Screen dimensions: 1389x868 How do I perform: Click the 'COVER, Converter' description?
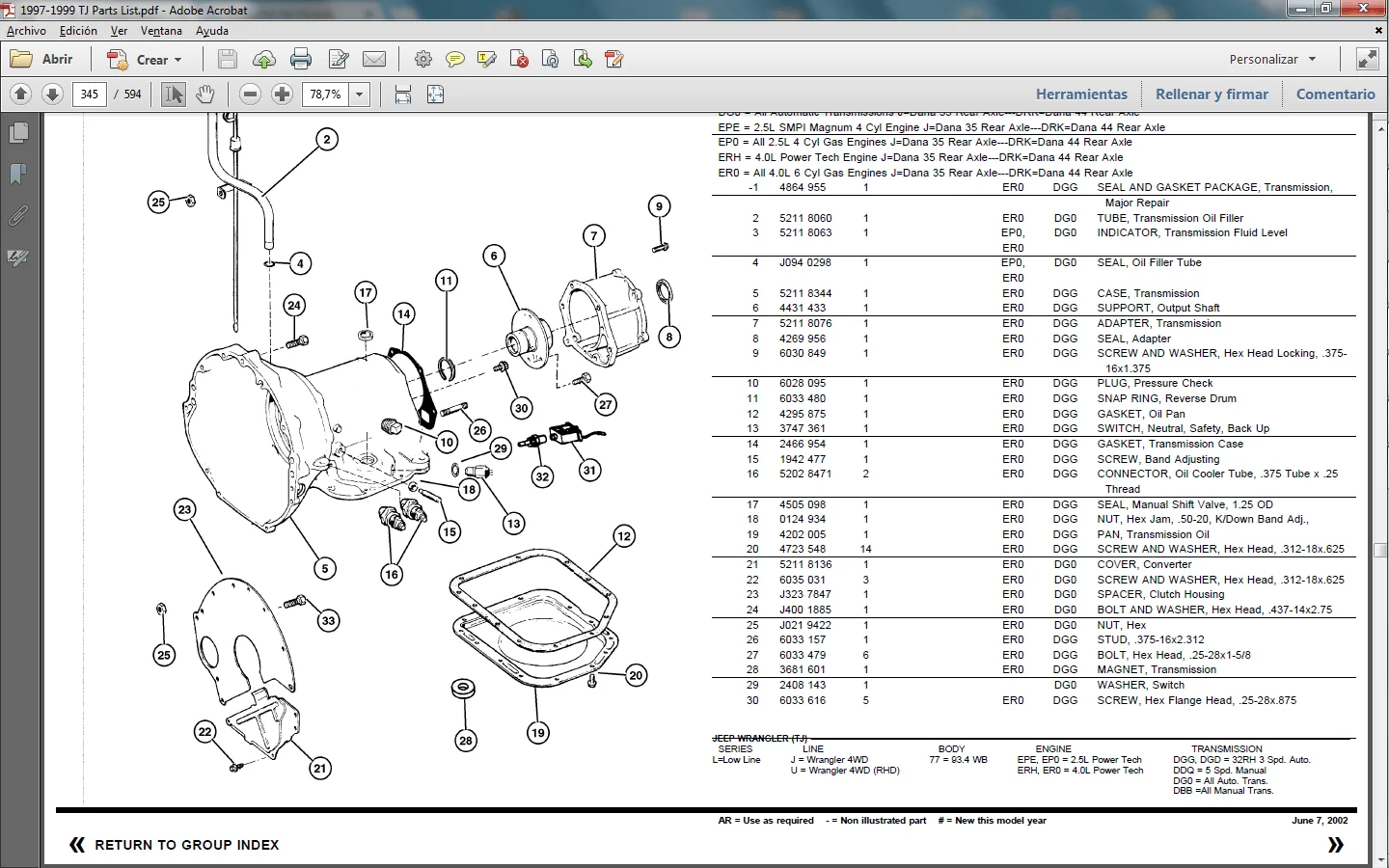pos(1144,564)
